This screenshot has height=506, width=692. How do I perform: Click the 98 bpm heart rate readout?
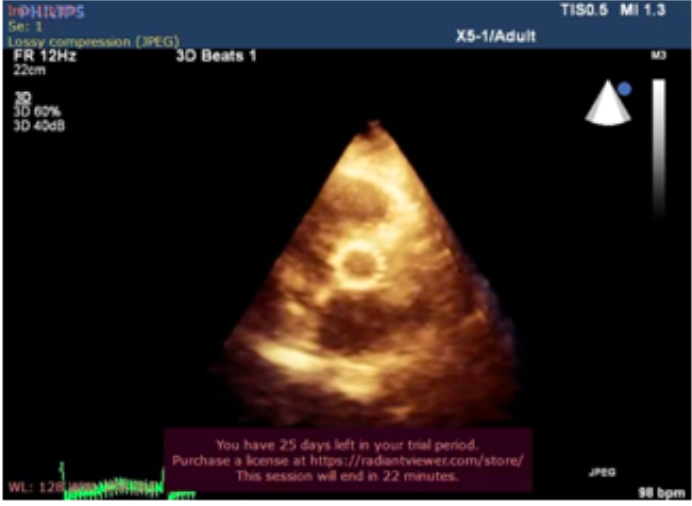[661, 493]
